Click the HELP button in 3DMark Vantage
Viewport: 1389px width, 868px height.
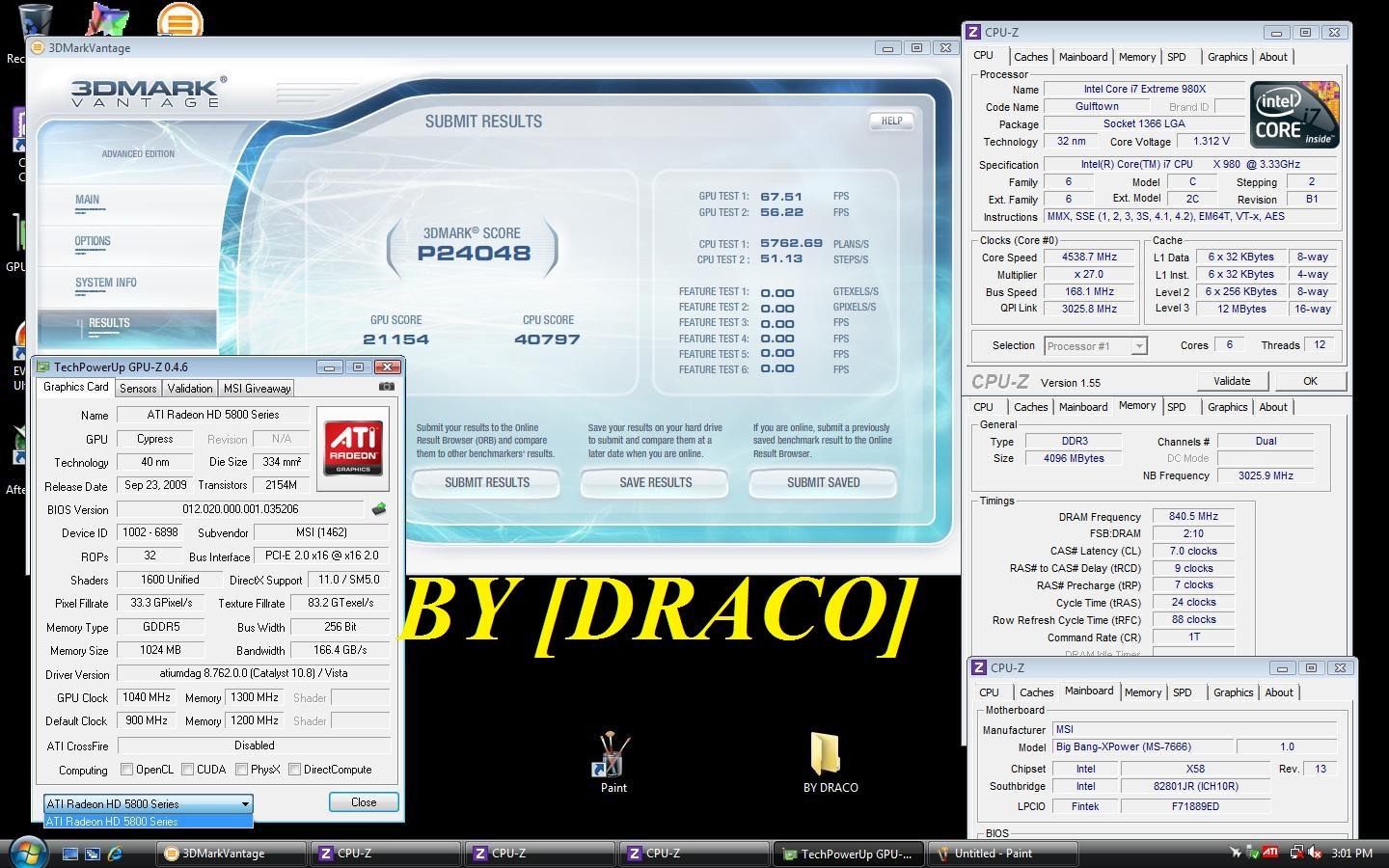coord(891,122)
